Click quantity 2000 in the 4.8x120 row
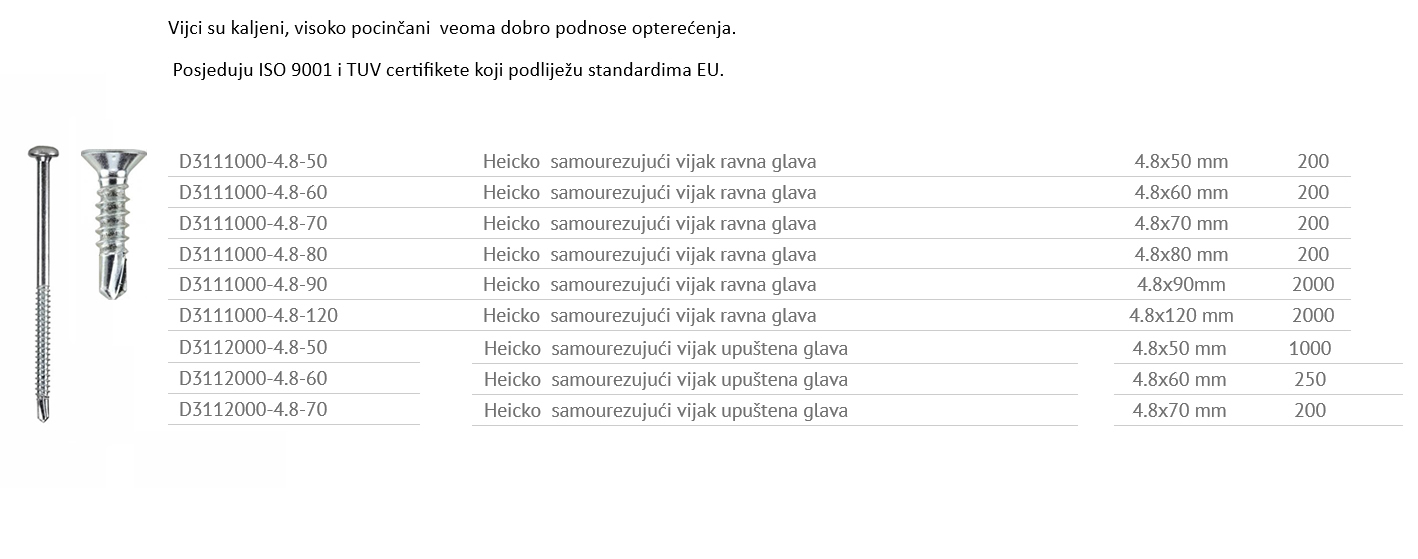1418x559 pixels. [x=1313, y=316]
